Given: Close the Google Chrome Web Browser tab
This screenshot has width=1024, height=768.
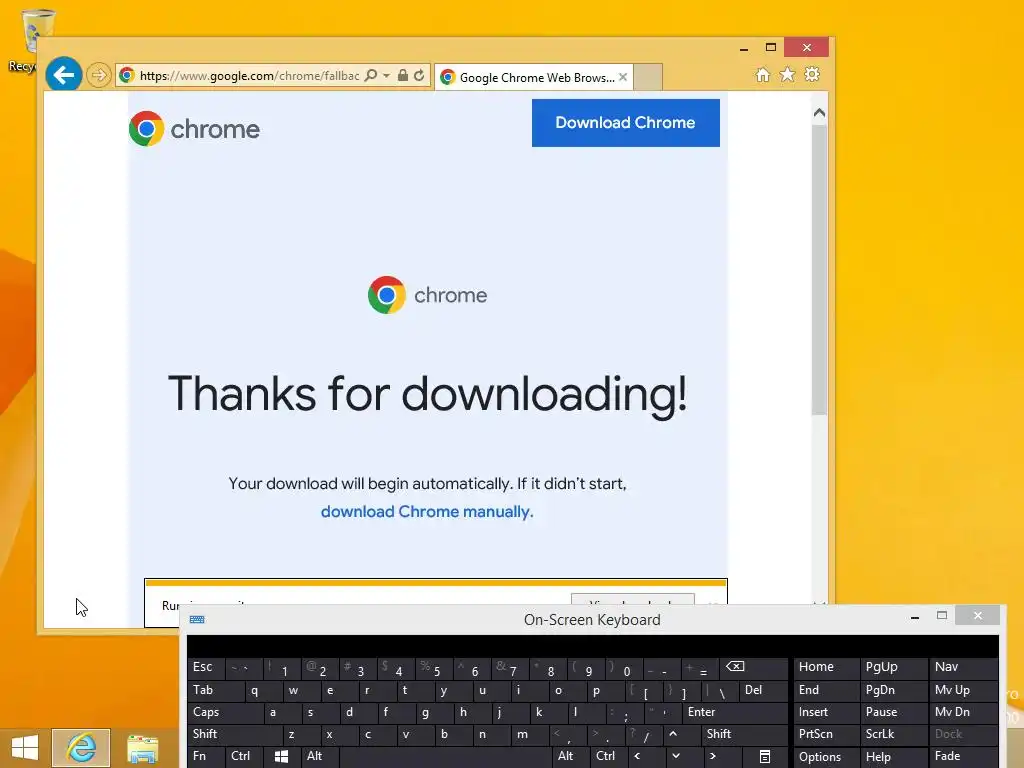Looking at the screenshot, I should coord(623,77).
